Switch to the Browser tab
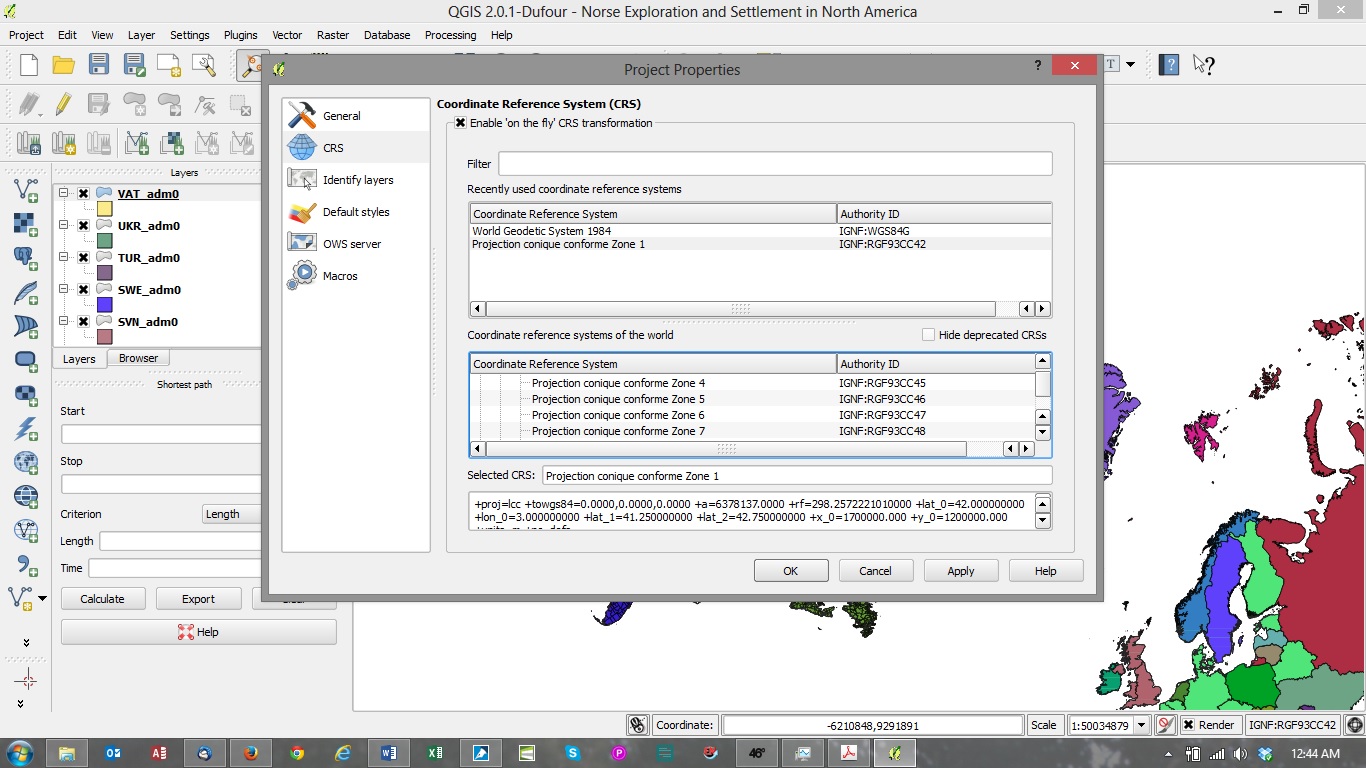The width and height of the screenshot is (1366, 768). coord(138,358)
